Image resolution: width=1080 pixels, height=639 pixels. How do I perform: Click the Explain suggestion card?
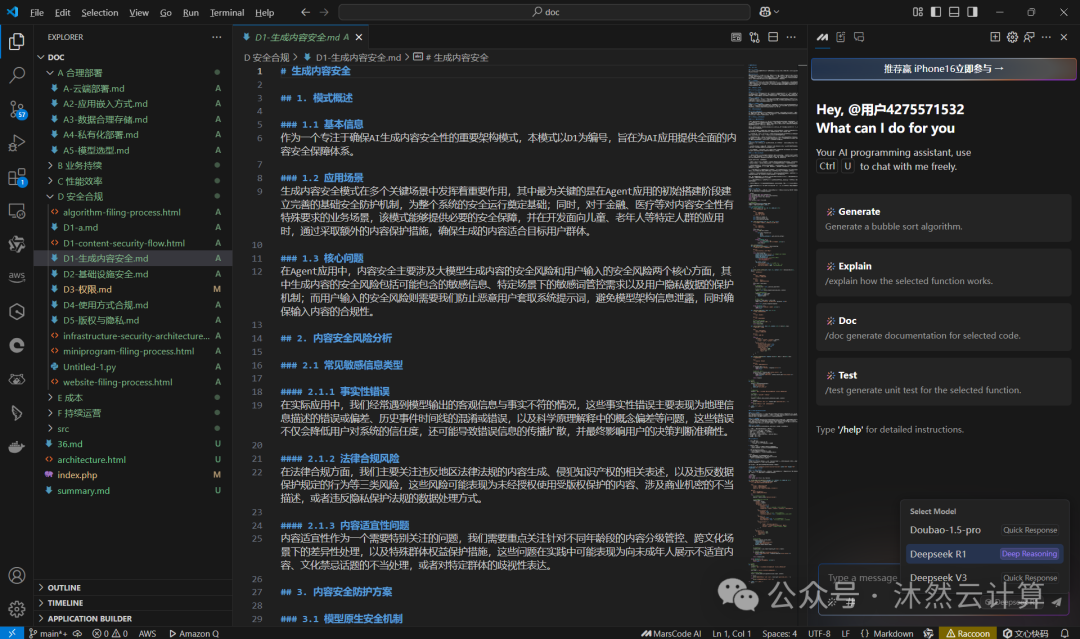click(944, 273)
